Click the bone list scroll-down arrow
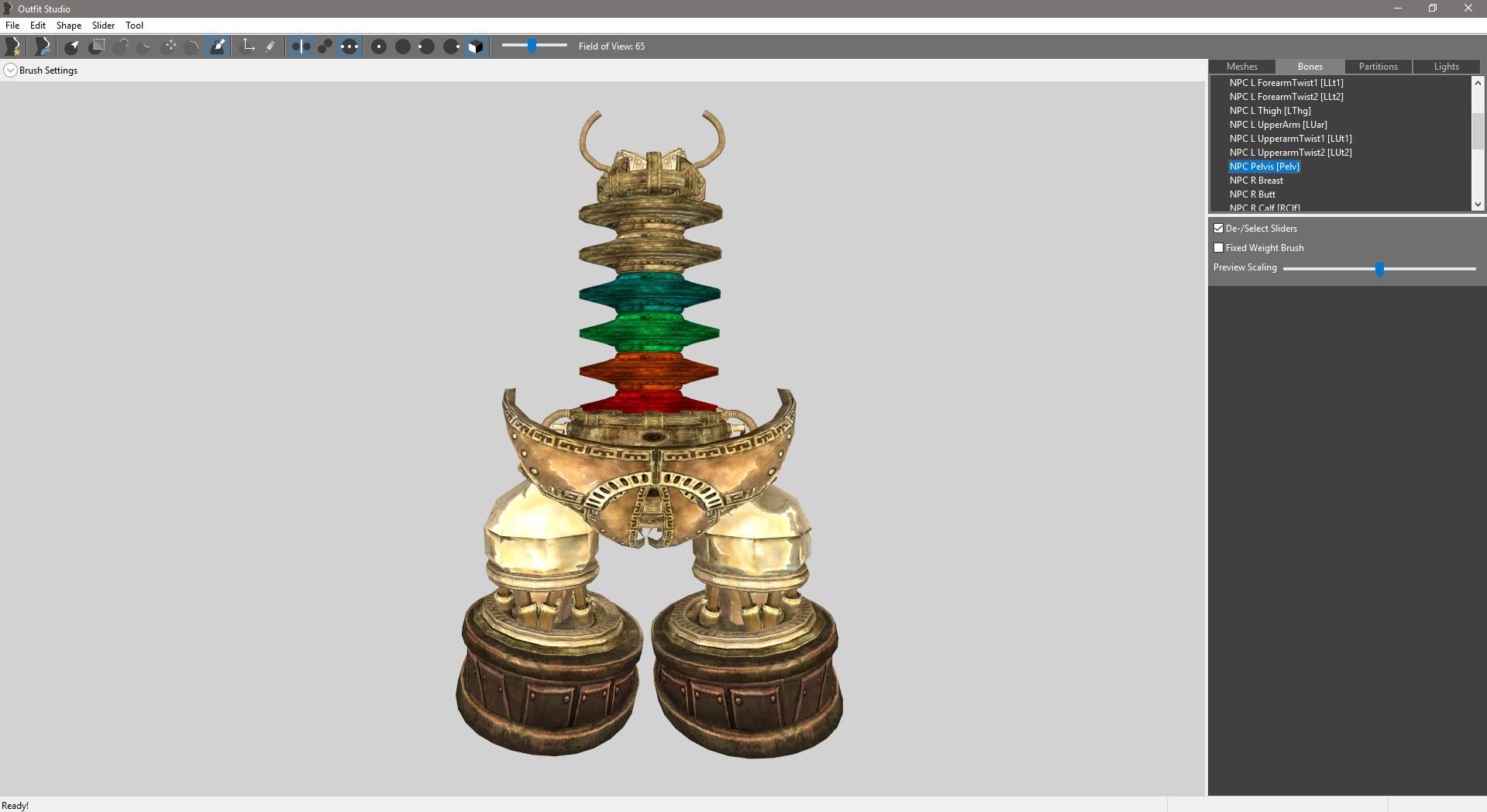1487x812 pixels. [x=1478, y=205]
